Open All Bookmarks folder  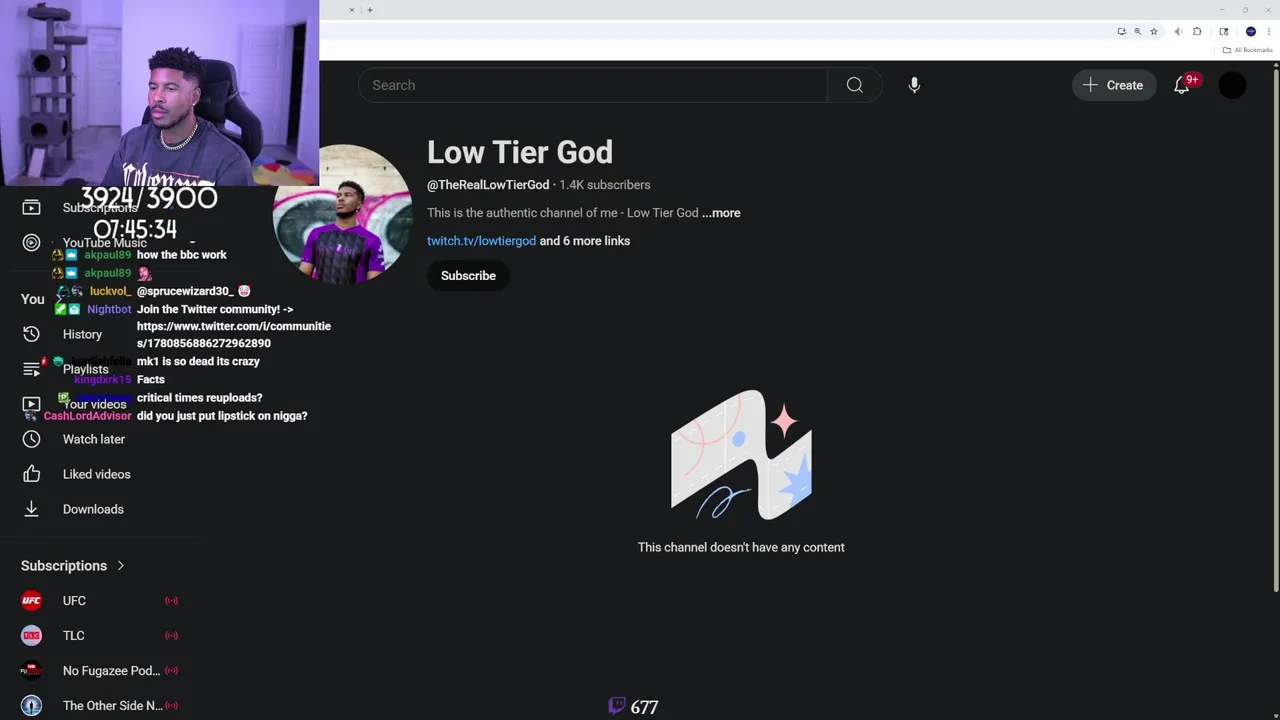(x=1246, y=50)
